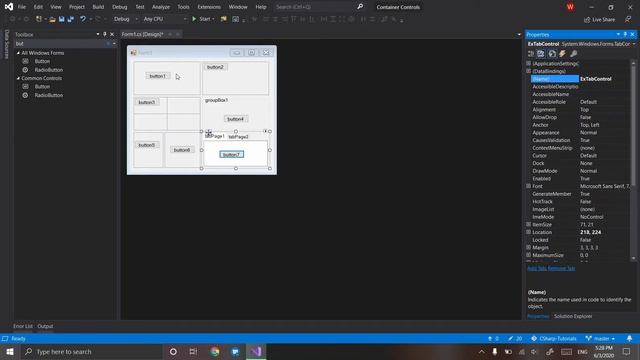Image resolution: width=640 pixels, height=360 pixels.
Task: Open the Analyze menu
Action: 161,7
